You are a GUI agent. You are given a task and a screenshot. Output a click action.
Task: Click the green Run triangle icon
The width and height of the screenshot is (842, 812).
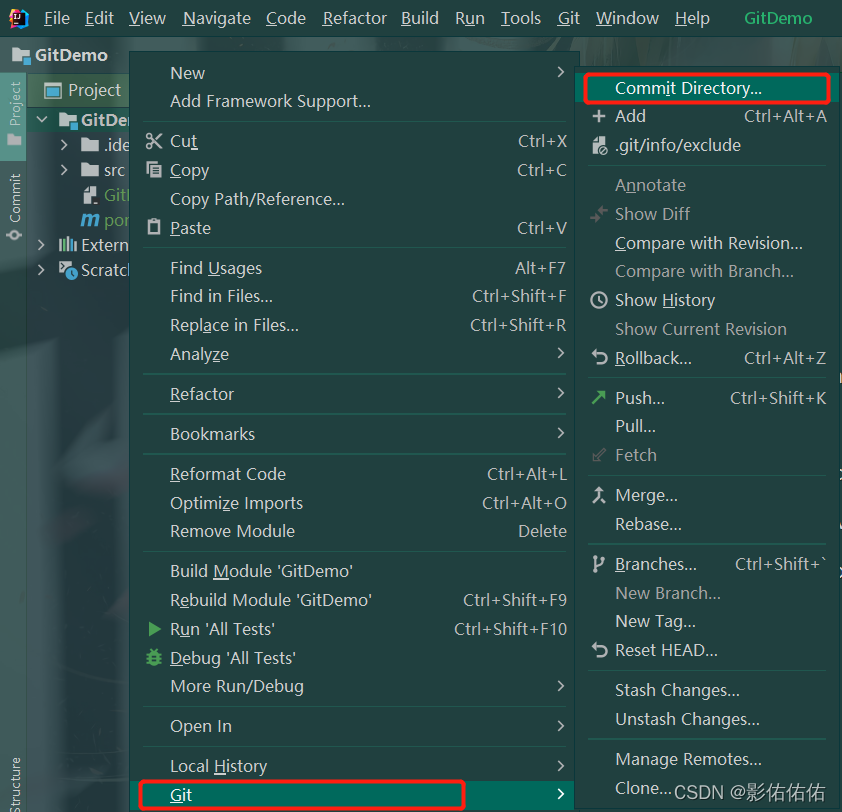(x=155, y=629)
